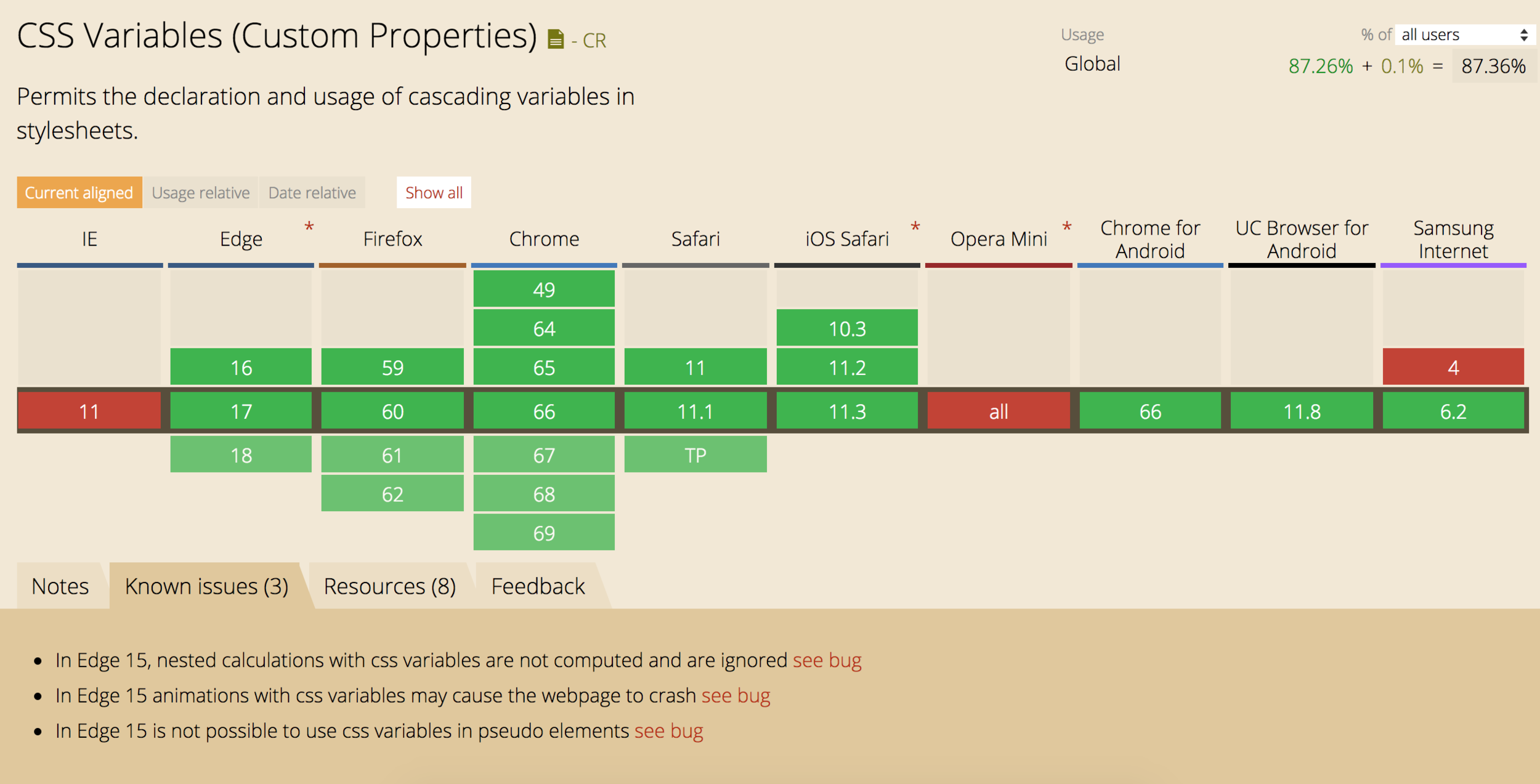Click the Chrome 49 version cell
Viewport: 1540px width, 784px height.
tap(544, 289)
